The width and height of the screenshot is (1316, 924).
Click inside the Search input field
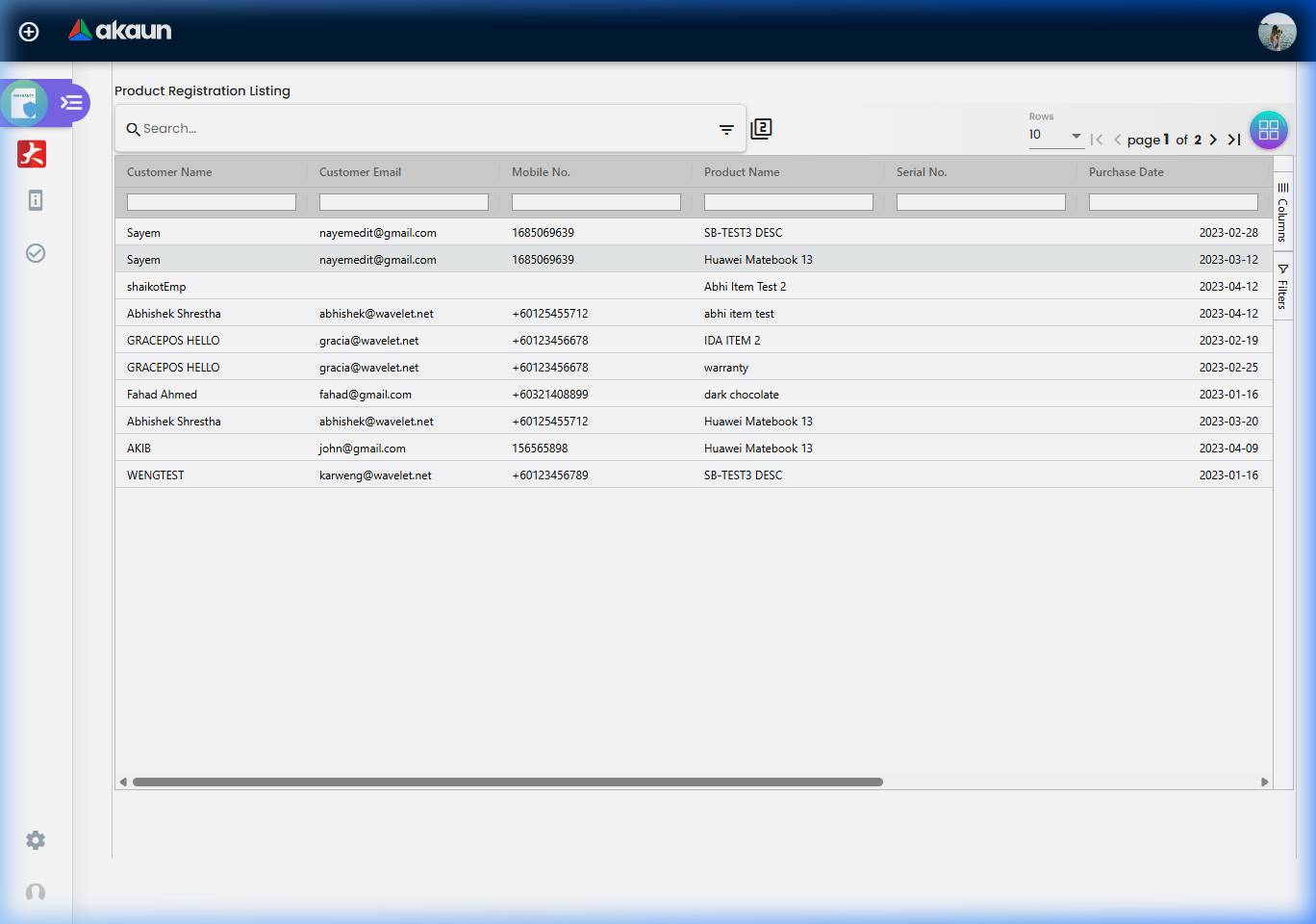coord(385,128)
